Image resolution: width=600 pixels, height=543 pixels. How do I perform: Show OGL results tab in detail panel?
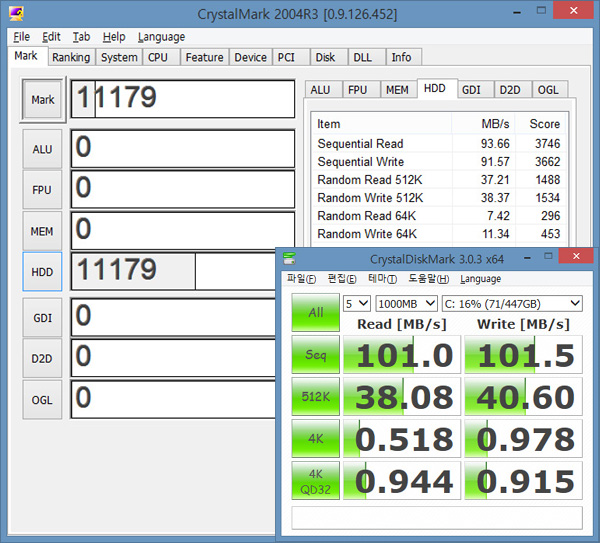tap(548, 90)
